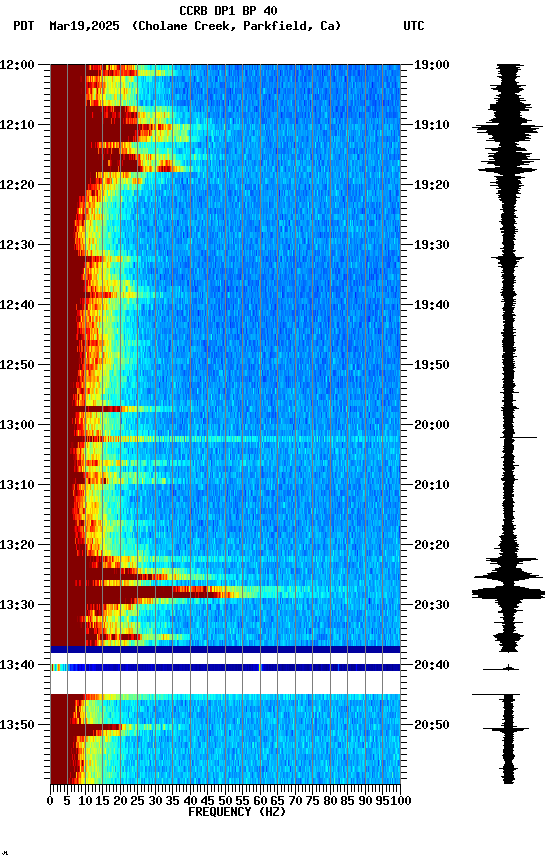Click the large waveform burst near 20:28 UTC

pyautogui.click(x=508, y=593)
